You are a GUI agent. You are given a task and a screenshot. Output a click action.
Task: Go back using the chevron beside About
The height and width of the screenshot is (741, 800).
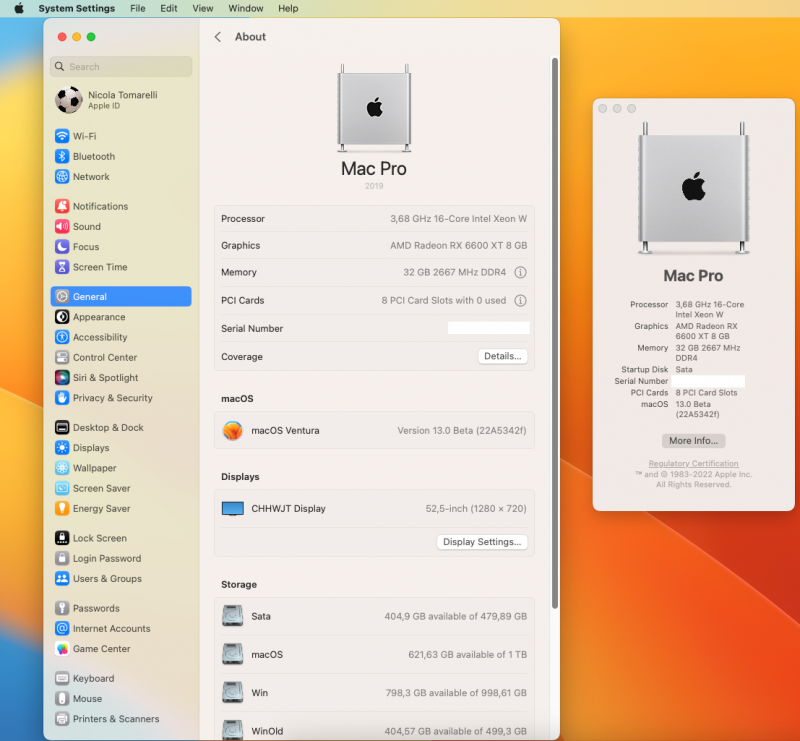[218, 37]
